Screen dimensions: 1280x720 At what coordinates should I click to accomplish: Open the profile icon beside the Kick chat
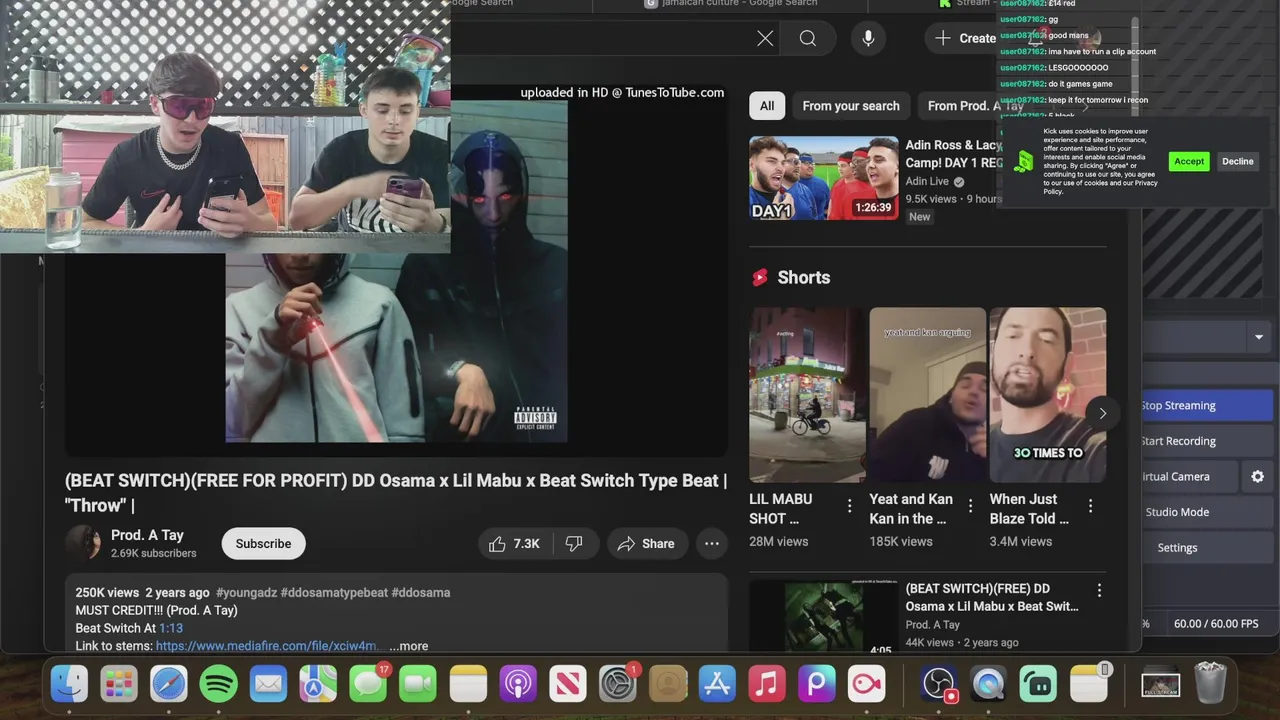pos(1090,38)
